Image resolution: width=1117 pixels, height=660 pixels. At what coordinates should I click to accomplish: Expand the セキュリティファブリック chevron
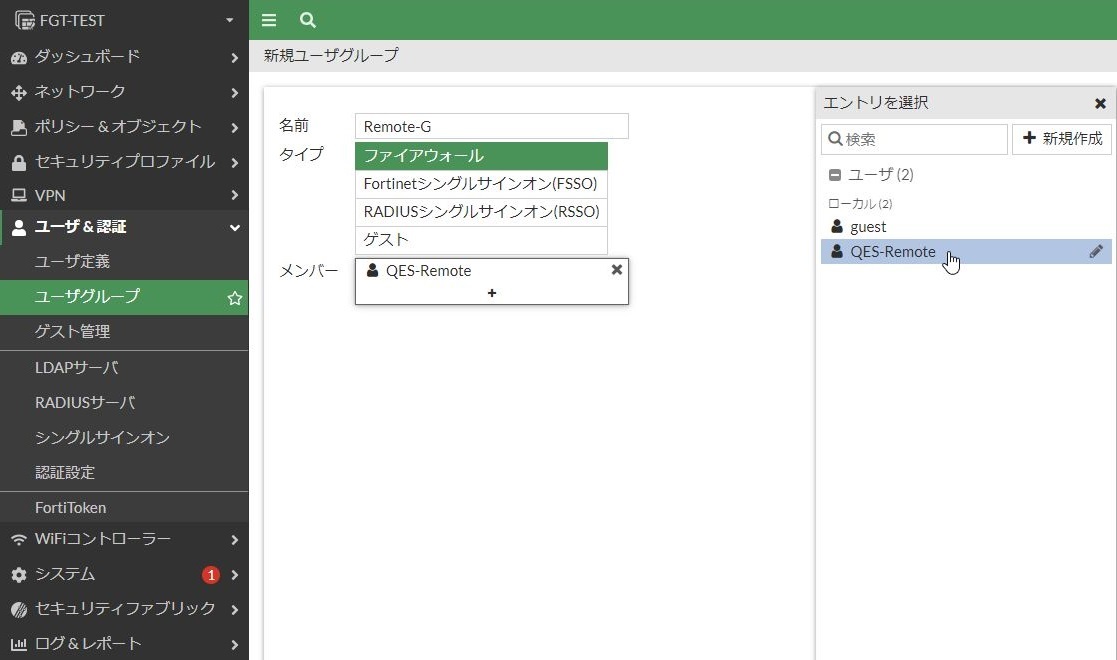click(x=234, y=609)
